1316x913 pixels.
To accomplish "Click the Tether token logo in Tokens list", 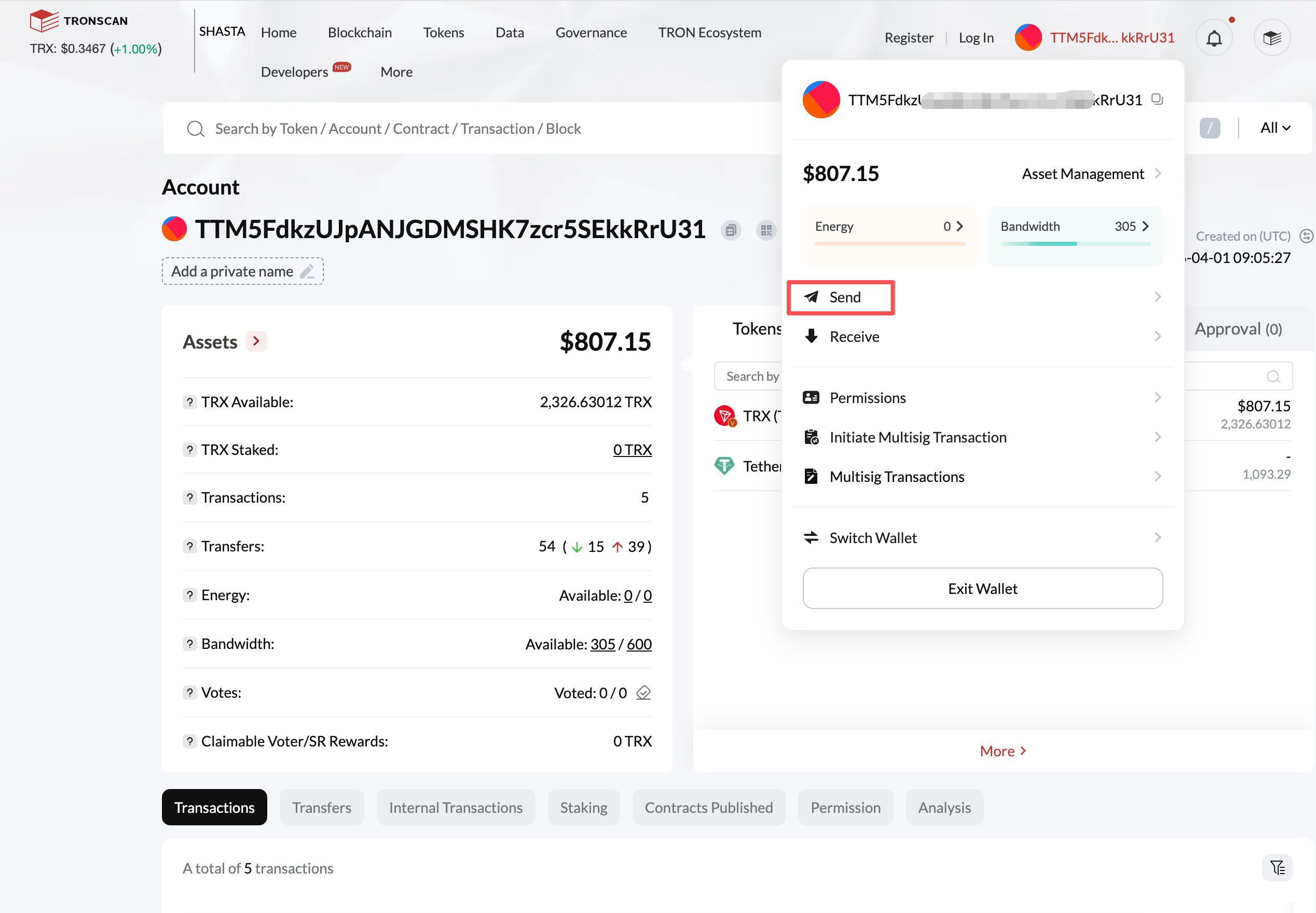I will 724,466.
